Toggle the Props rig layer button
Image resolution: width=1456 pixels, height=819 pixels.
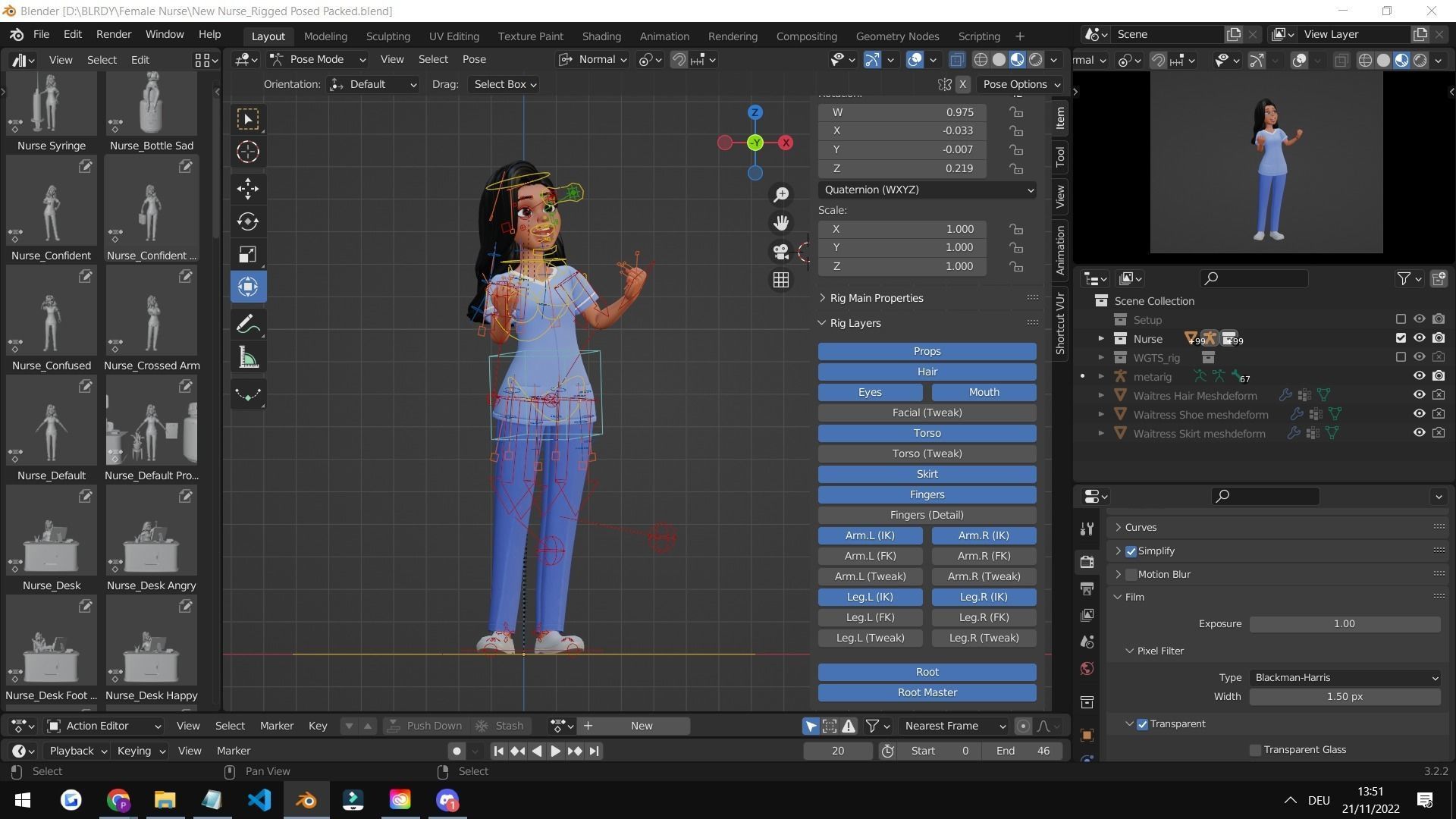pyautogui.click(x=927, y=351)
